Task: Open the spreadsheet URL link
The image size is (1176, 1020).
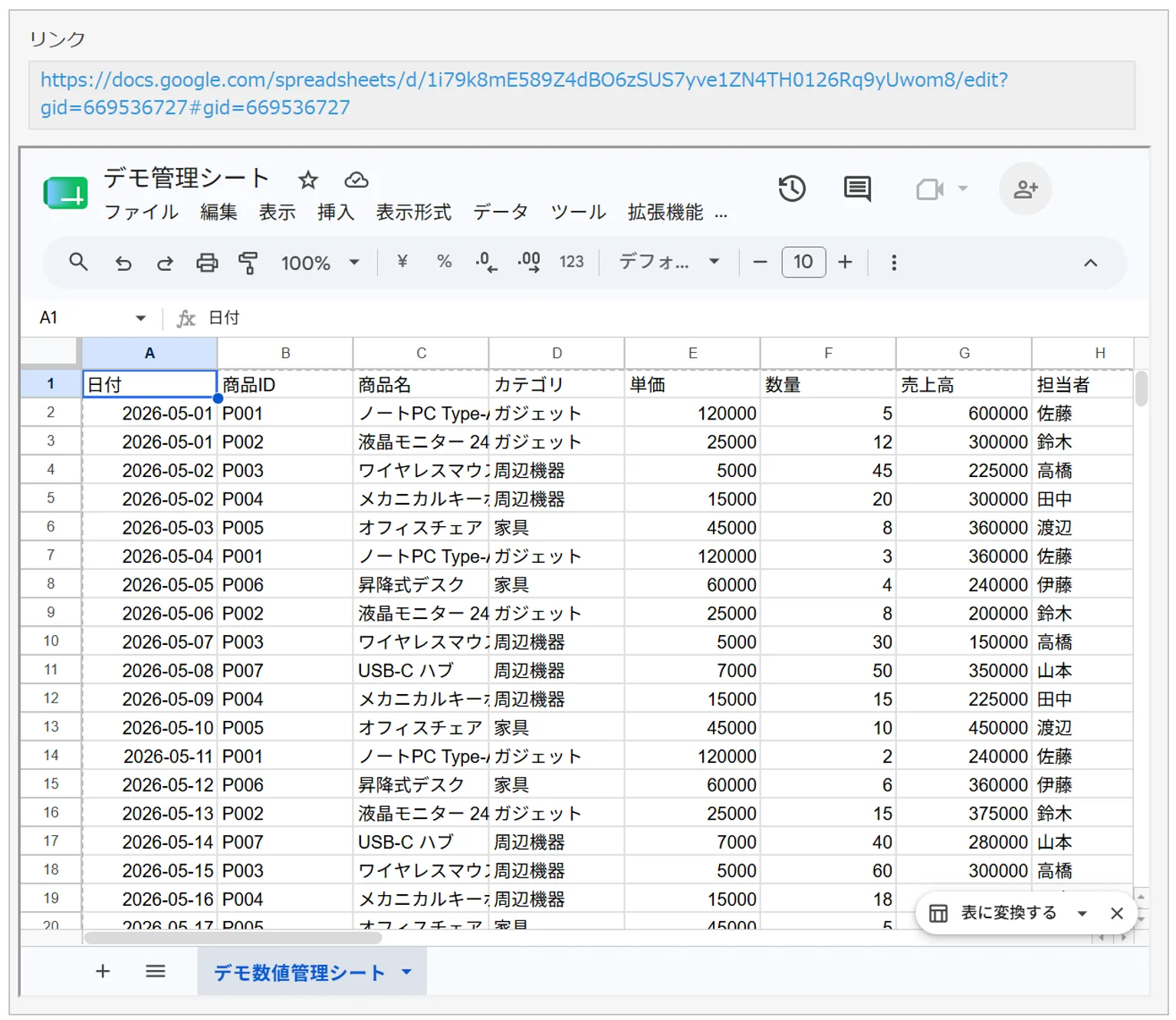Action: pyautogui.click(x=524, y=94)
